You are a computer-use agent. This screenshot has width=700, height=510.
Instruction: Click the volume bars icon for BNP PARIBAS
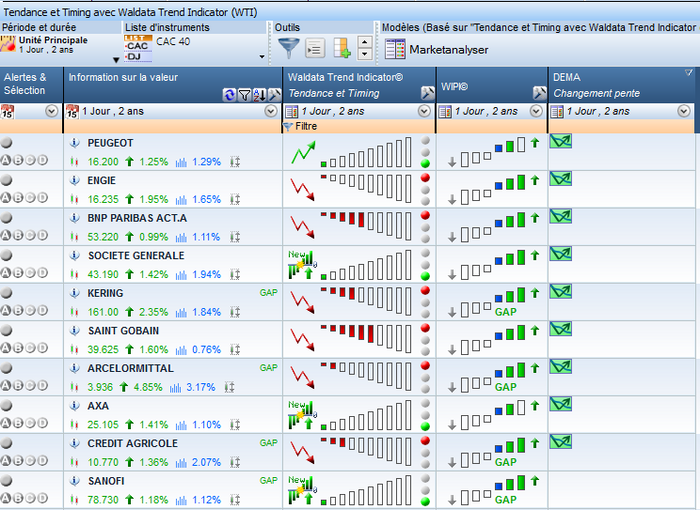183,237
